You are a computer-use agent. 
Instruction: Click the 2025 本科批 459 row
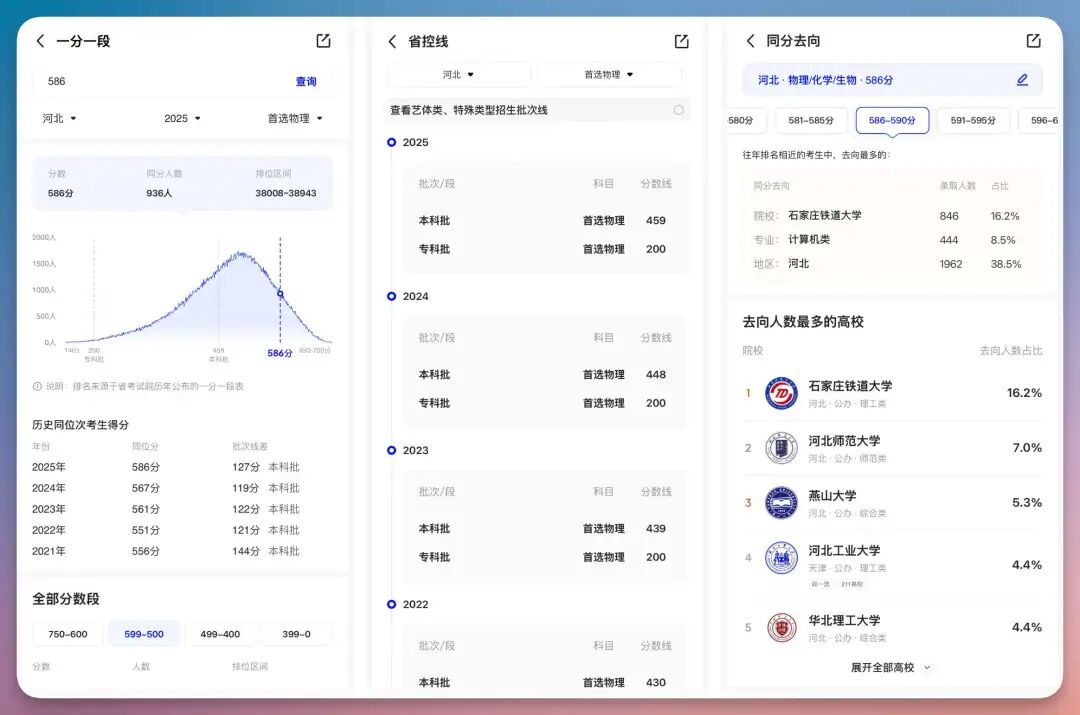[545, 220]
